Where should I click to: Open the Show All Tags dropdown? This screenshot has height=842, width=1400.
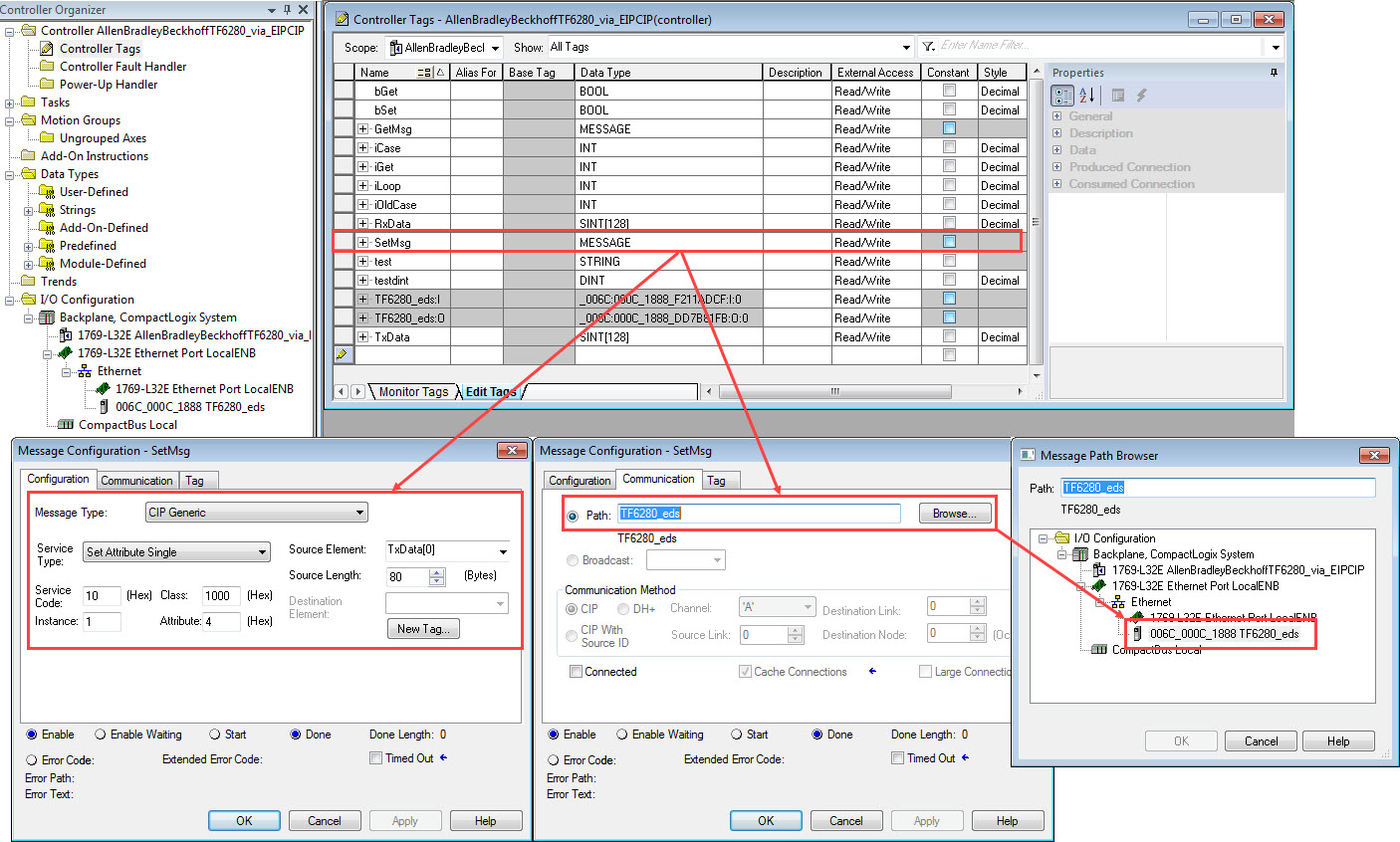[906, 47]
